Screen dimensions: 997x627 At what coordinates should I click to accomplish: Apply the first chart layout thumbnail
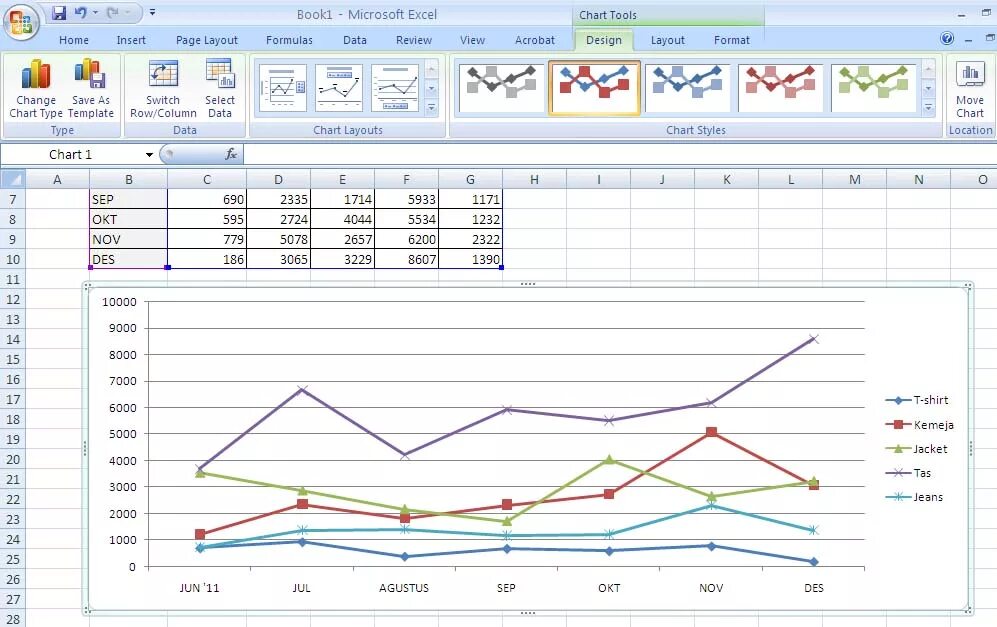tap(283, 88)
